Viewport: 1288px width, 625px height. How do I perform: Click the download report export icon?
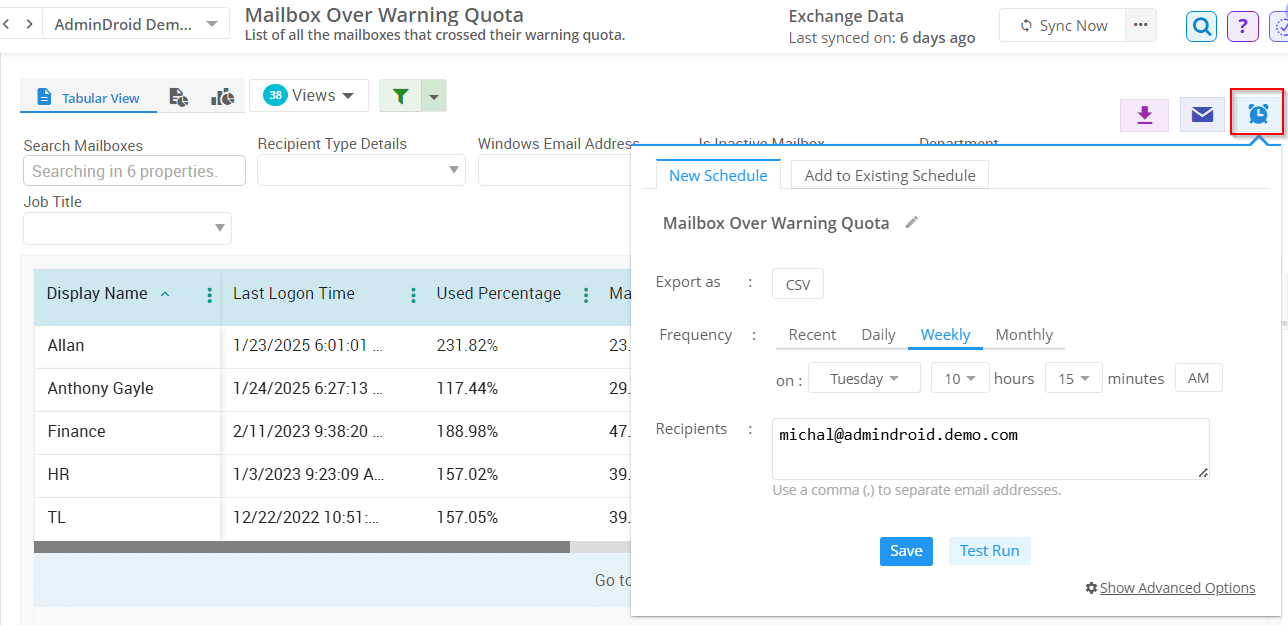click(x=1144, y=114)
